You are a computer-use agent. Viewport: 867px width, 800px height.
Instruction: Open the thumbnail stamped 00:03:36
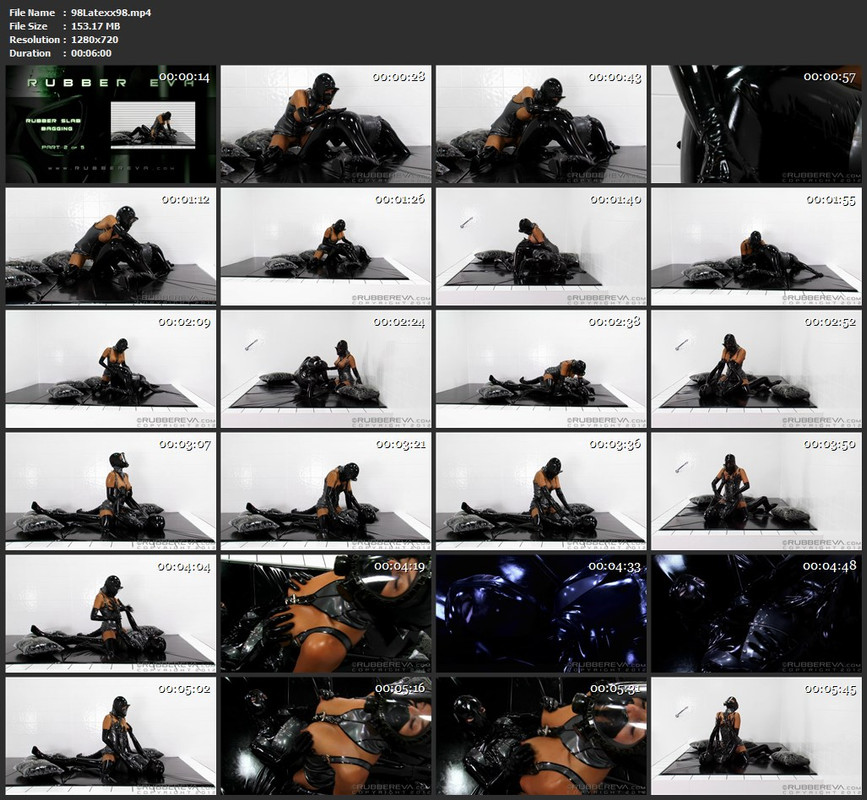tap(541, 491)
